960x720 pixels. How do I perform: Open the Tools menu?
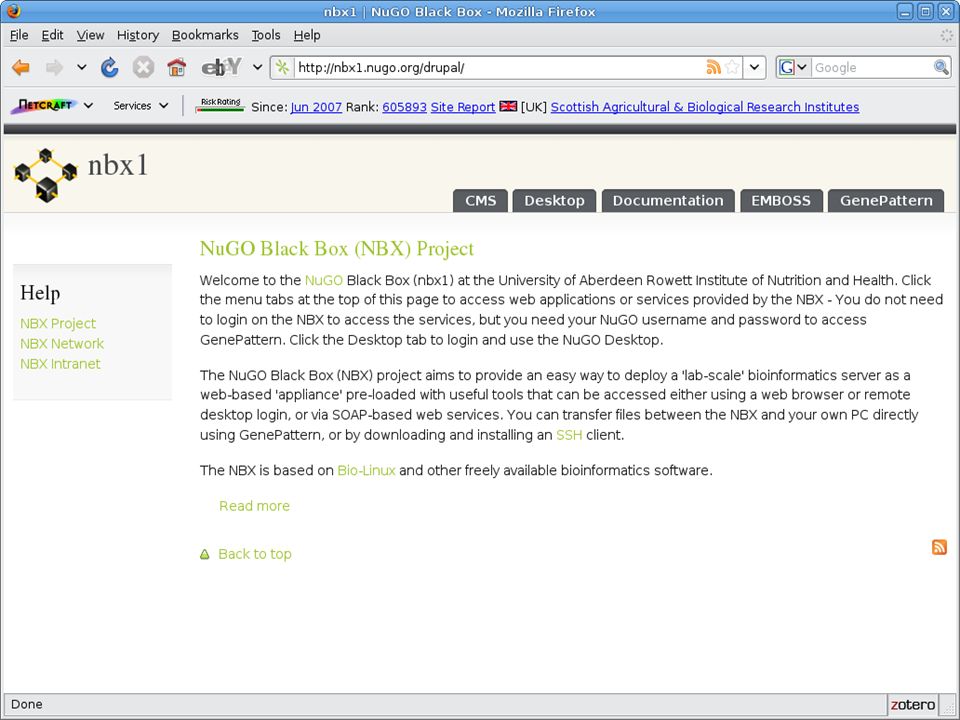pos(266,36)
